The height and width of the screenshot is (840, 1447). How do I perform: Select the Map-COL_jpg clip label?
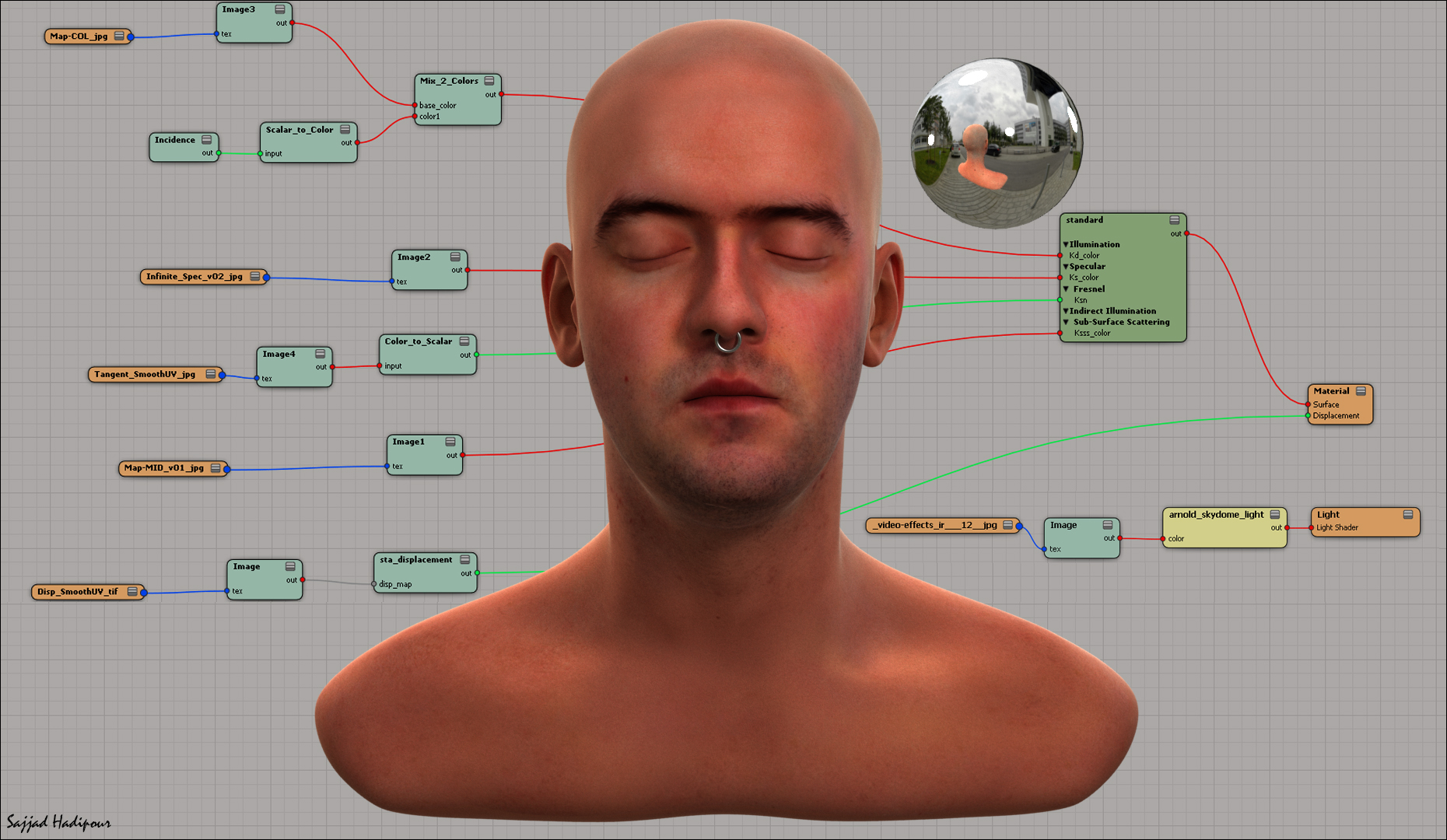click(79, 36)
